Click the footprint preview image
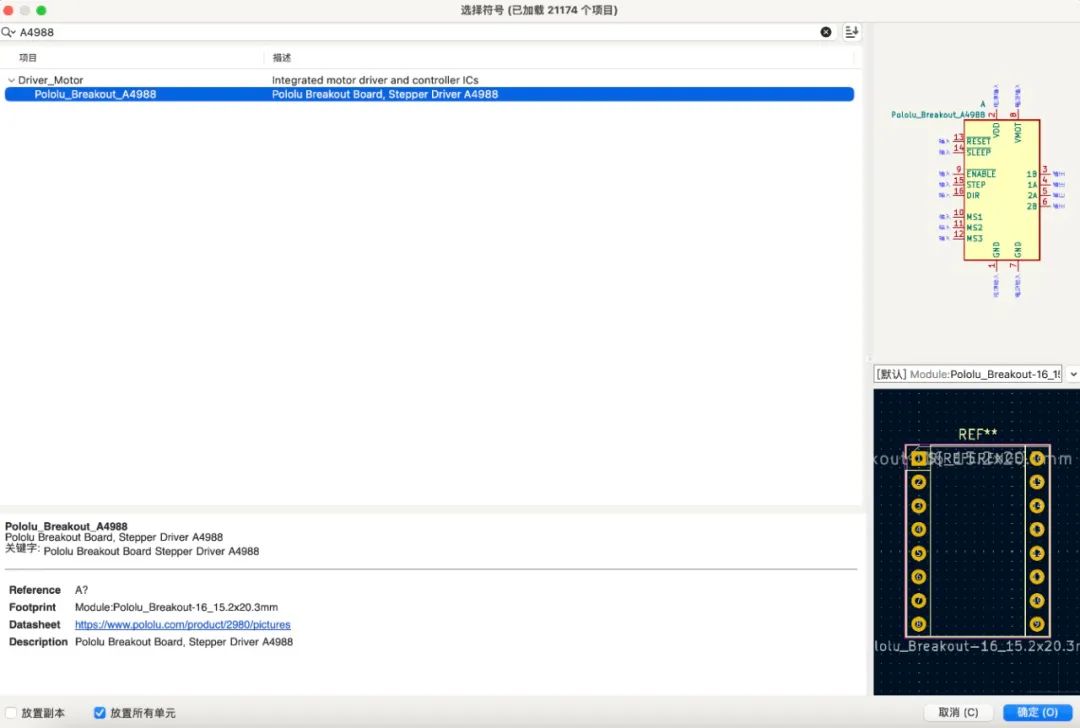The image size is (1080, 728). click(977, 542)
